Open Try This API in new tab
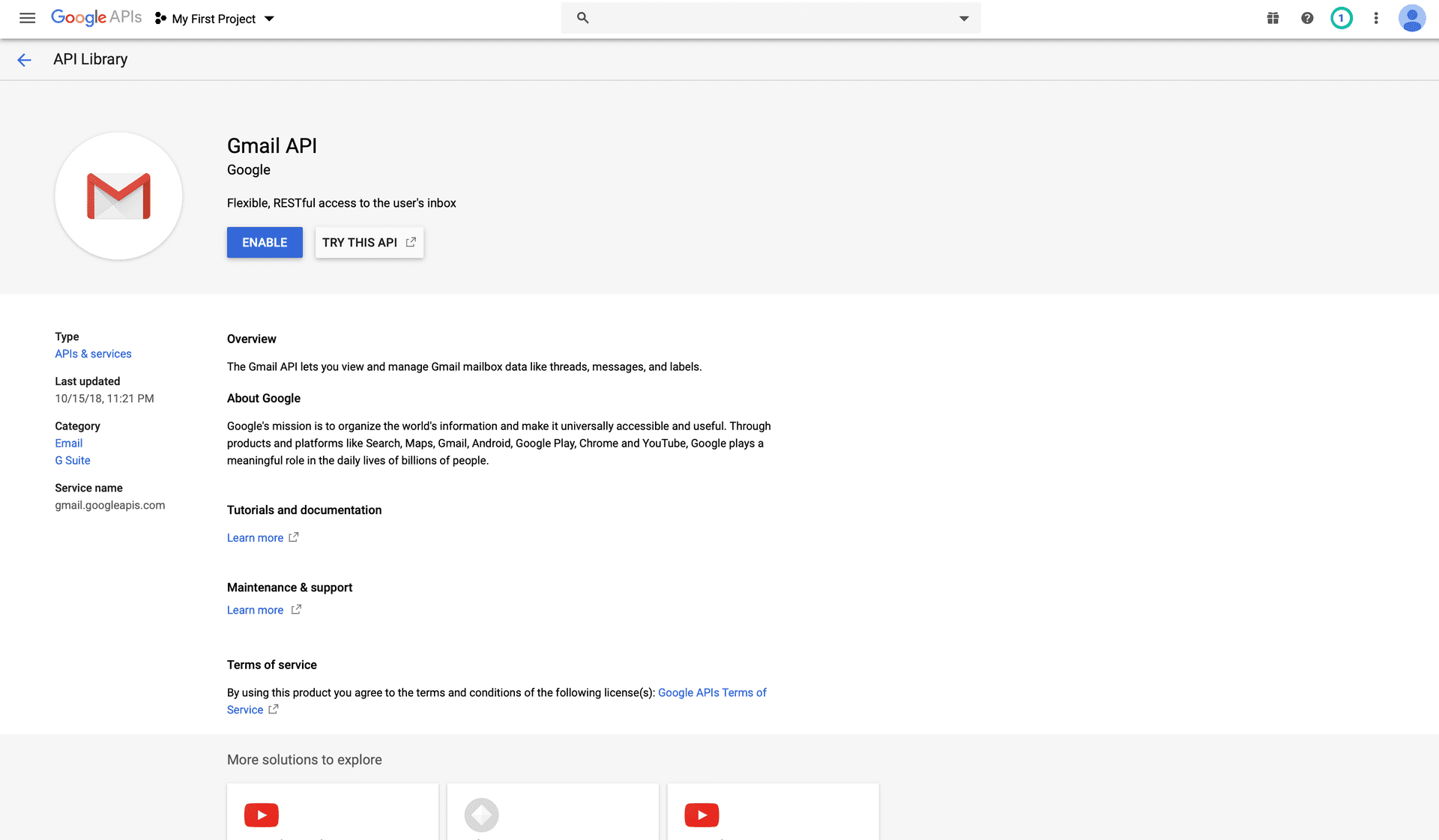Screen dimensions: 1439x840 (x=369, y=242)
